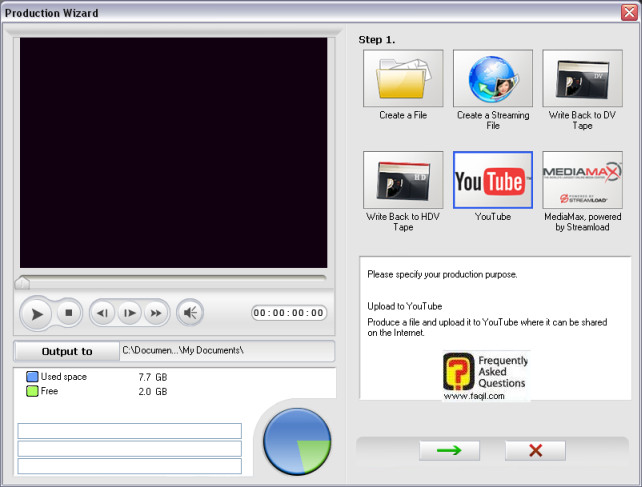Click the disk usage pie chart
This screenshot has width=642, height=487.
click(297, 442)
